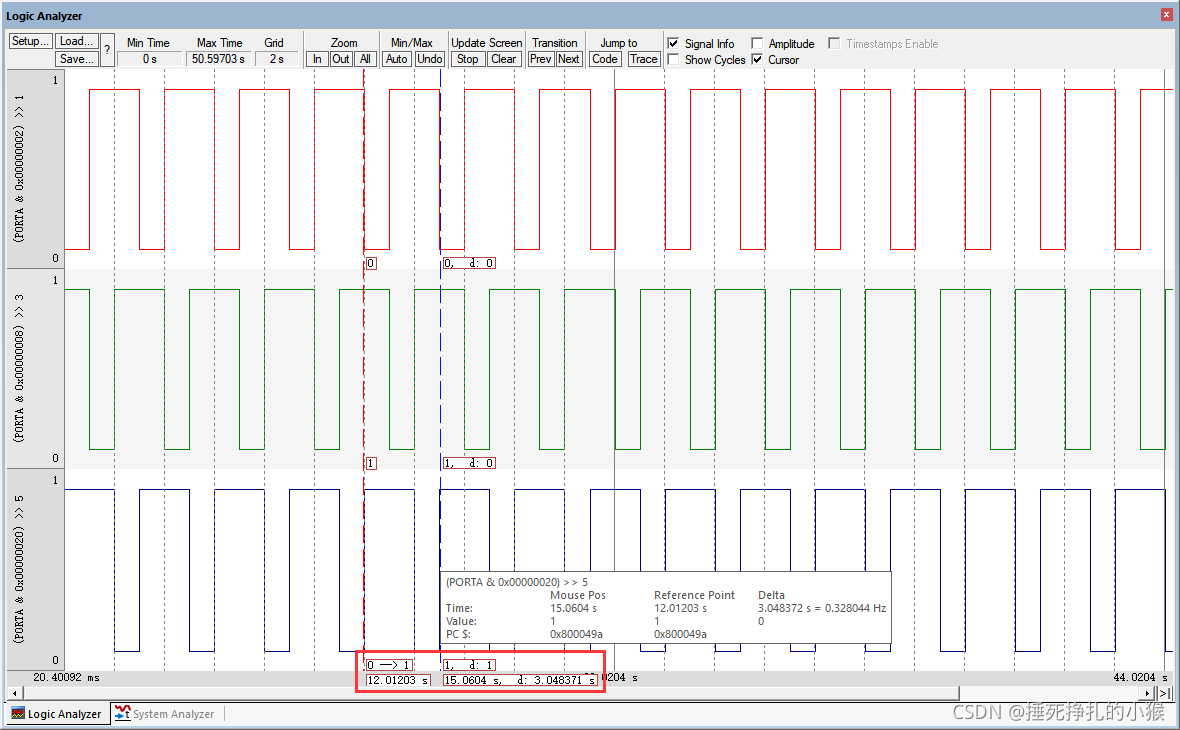Click the 44.0204 s end time label
This screenshot has height=730, width=1180.
pyautogui.click(x=1140, y=677)
